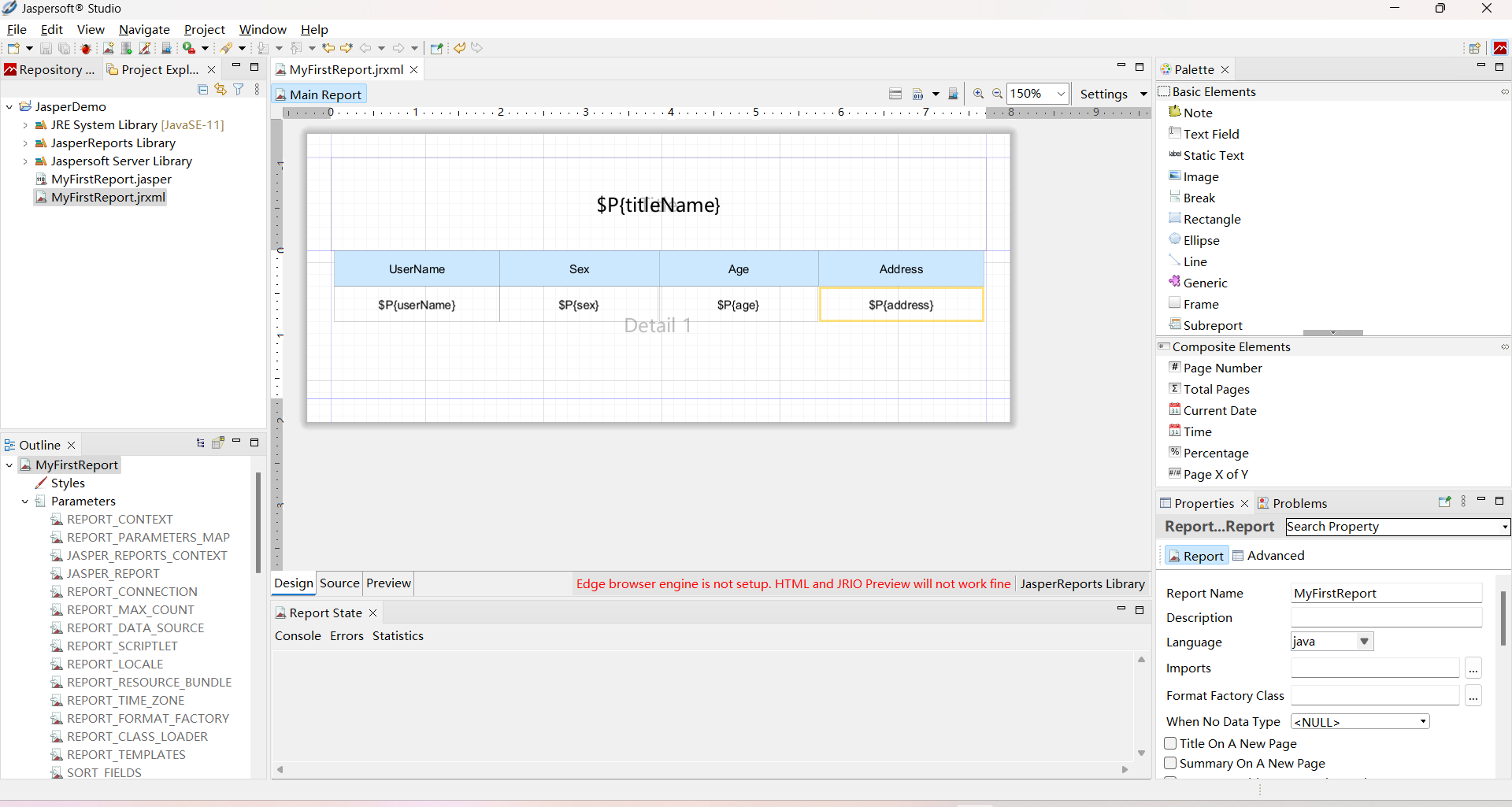
Task: Click the Imports browse button
Action: coord(1473,668)
